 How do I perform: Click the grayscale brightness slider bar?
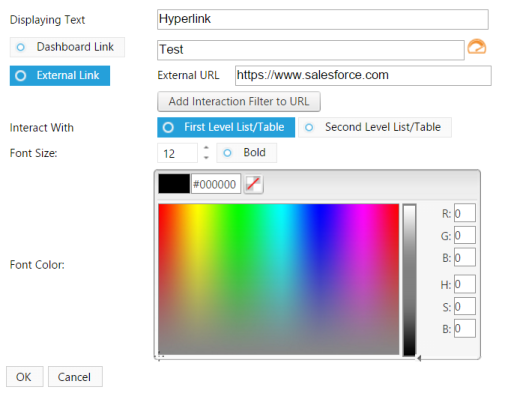409,280
